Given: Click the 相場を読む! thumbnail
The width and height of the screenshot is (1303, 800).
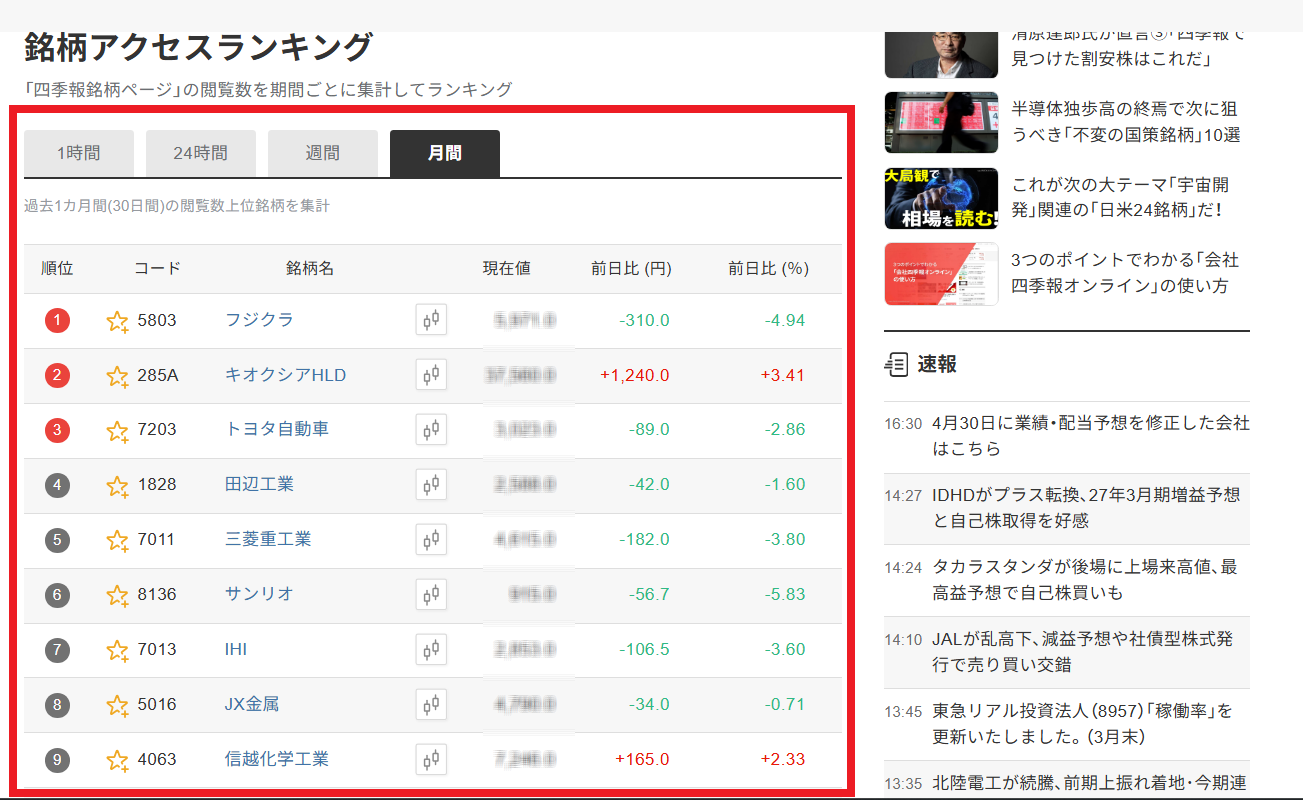Looking at the screenshot, I should click(941, 198).
